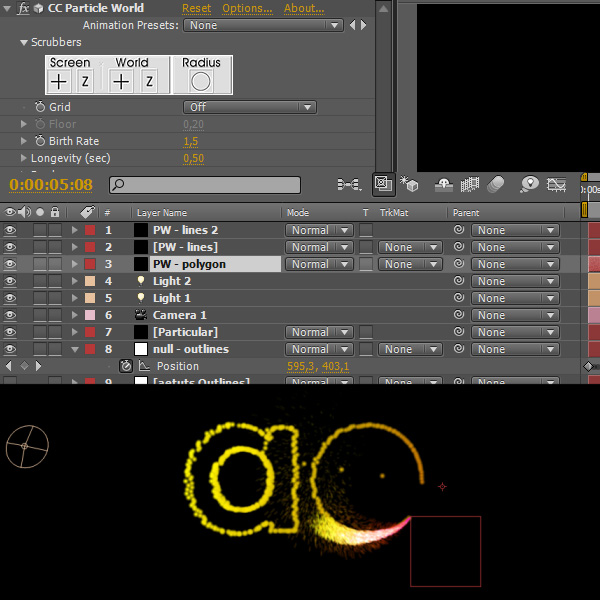Click the Screen Z scrubber

pyautogui.click(x=85, y=82)
